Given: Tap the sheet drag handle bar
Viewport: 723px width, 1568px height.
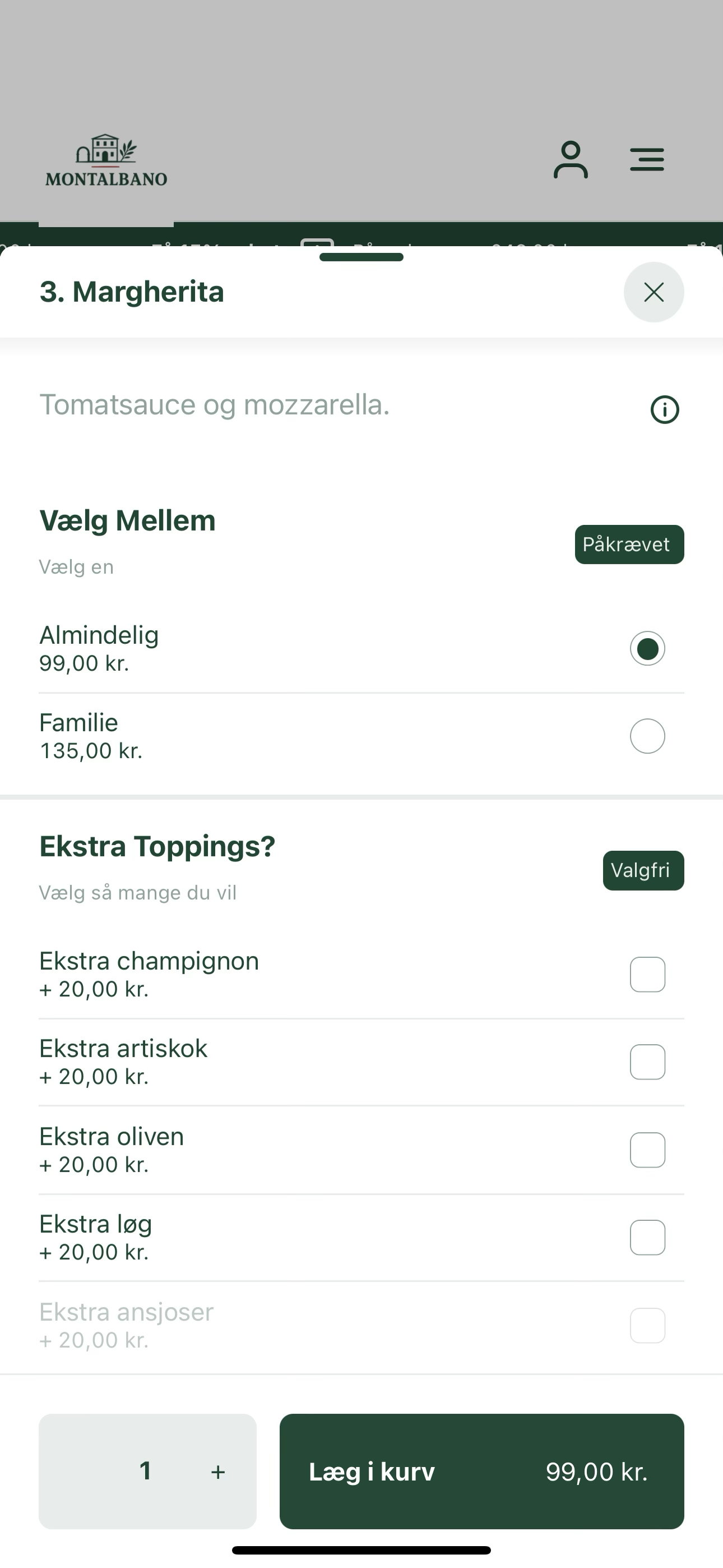Looking at the screenshot, I should (x=361, y=257).
